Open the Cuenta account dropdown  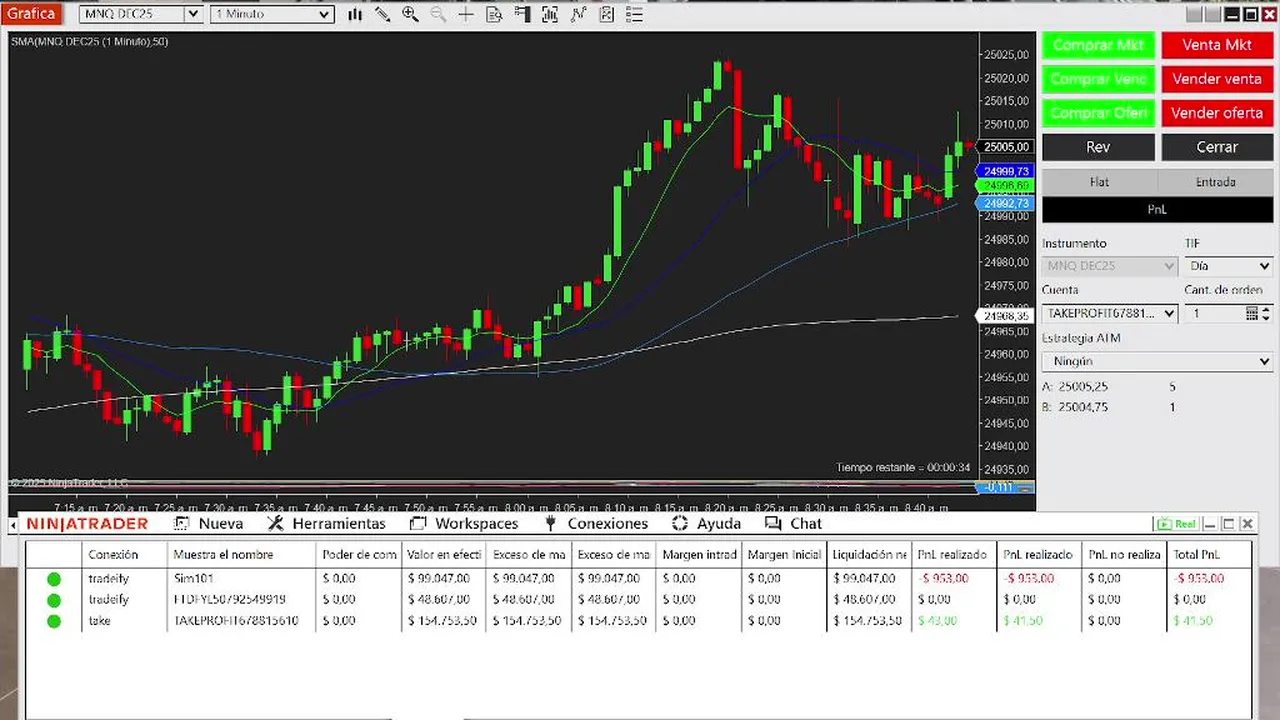(1110, 313)
